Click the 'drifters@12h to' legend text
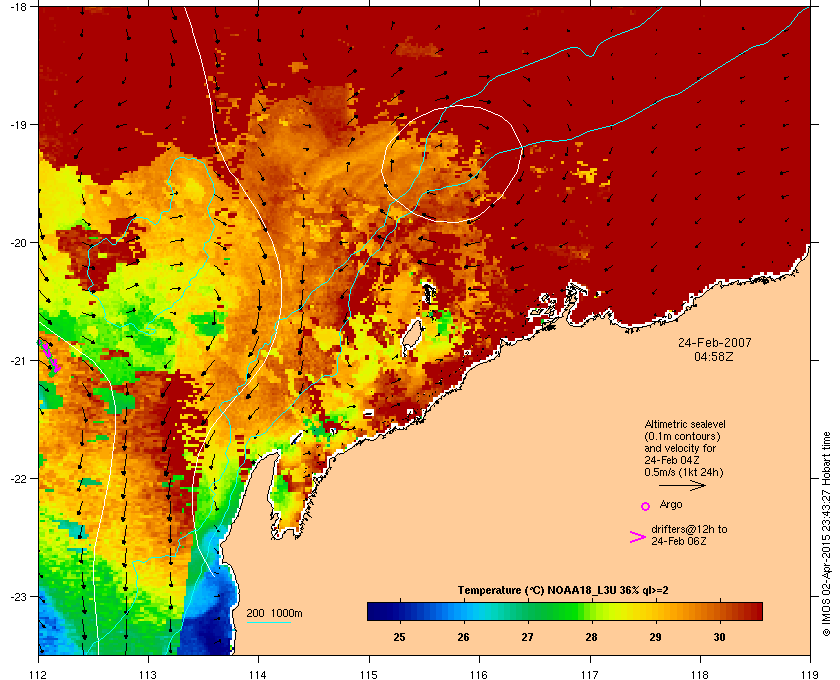This screenshot has width=840, height=680. 689,529
